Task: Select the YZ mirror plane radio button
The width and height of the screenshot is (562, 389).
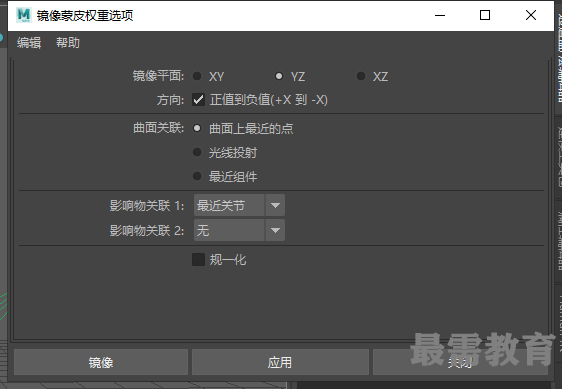Action: click(x=278, y=76)
